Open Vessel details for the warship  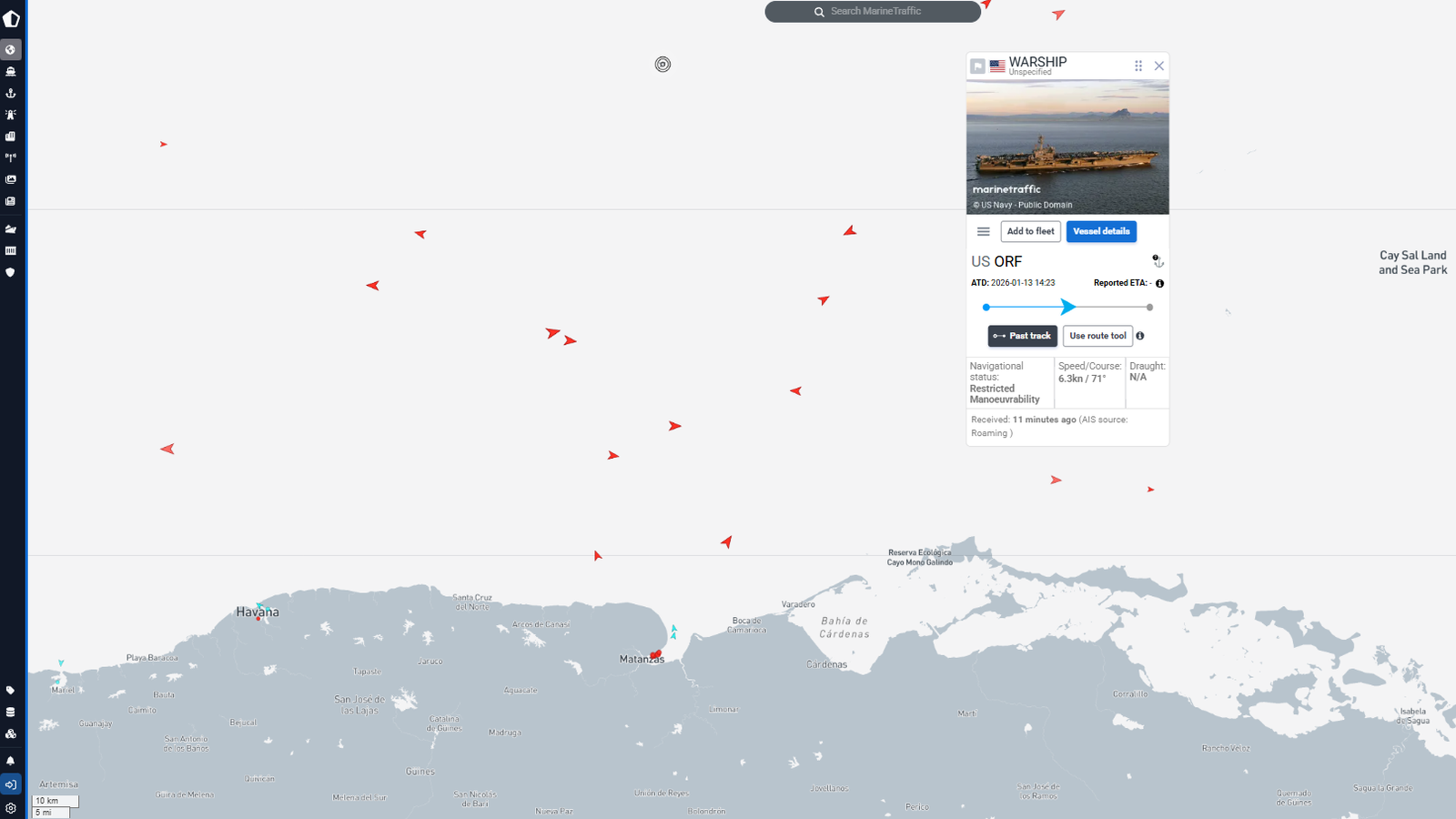click(x=1101, y=232)
